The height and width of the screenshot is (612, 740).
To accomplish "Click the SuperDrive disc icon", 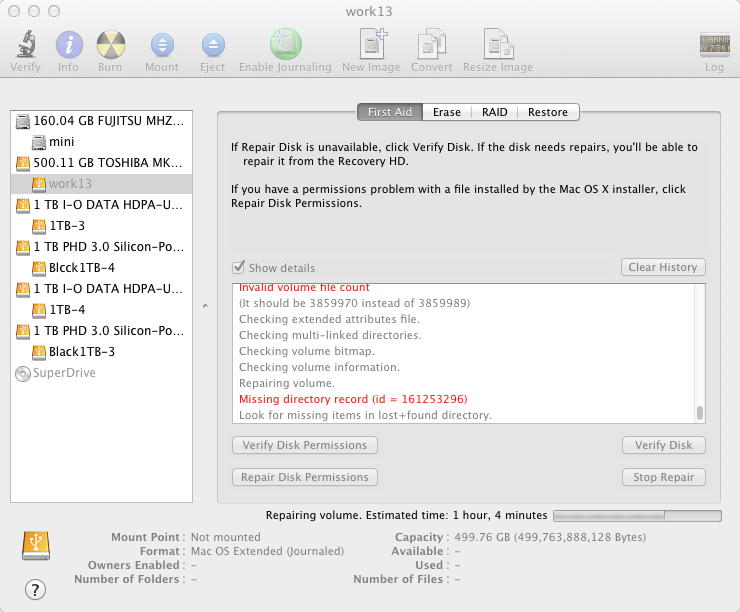I will [x=23, y=373].
